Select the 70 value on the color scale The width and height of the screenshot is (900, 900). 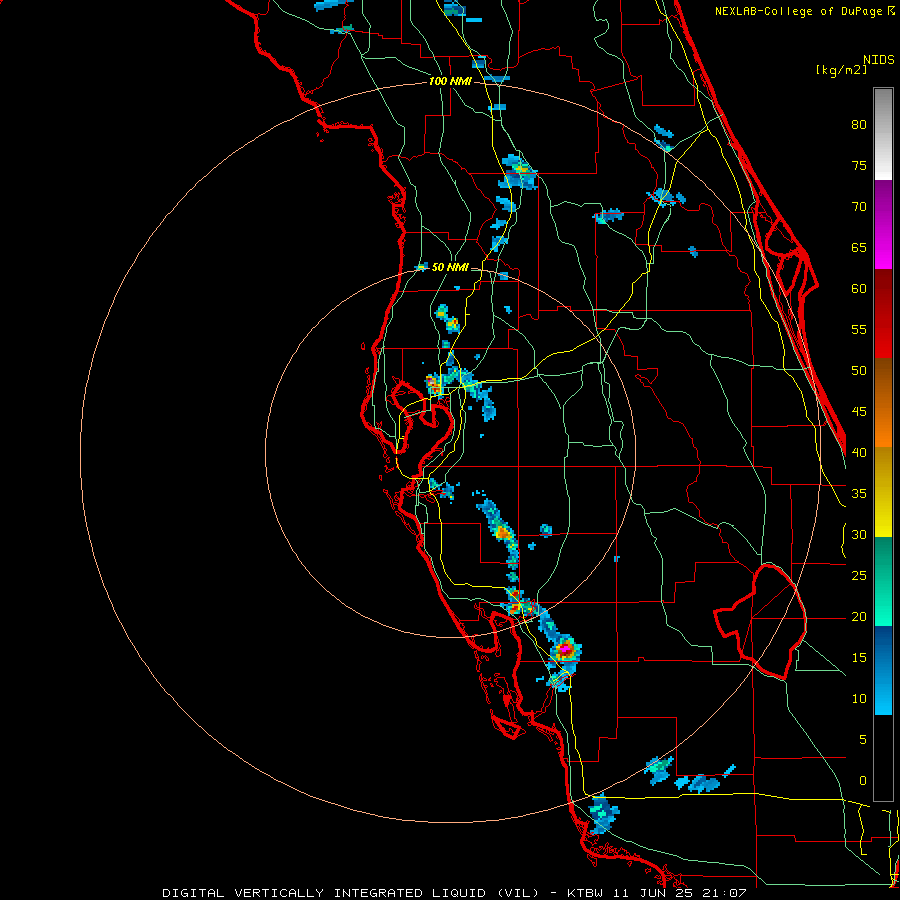859,207
